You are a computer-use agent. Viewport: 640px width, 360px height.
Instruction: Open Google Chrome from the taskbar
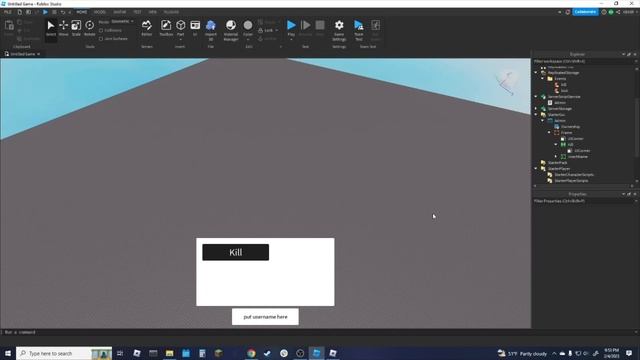(x=251, y=353)
